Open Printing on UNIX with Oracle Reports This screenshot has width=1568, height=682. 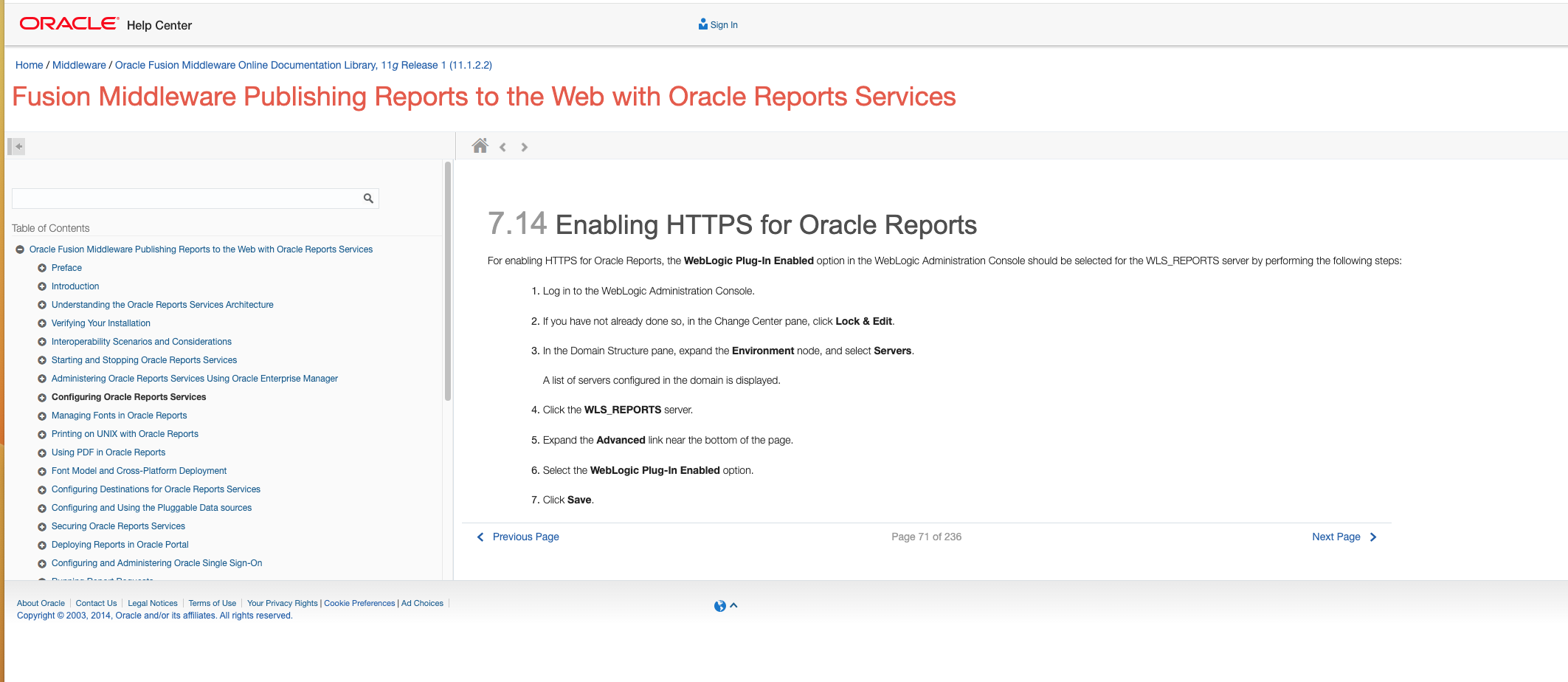point(125,434)
